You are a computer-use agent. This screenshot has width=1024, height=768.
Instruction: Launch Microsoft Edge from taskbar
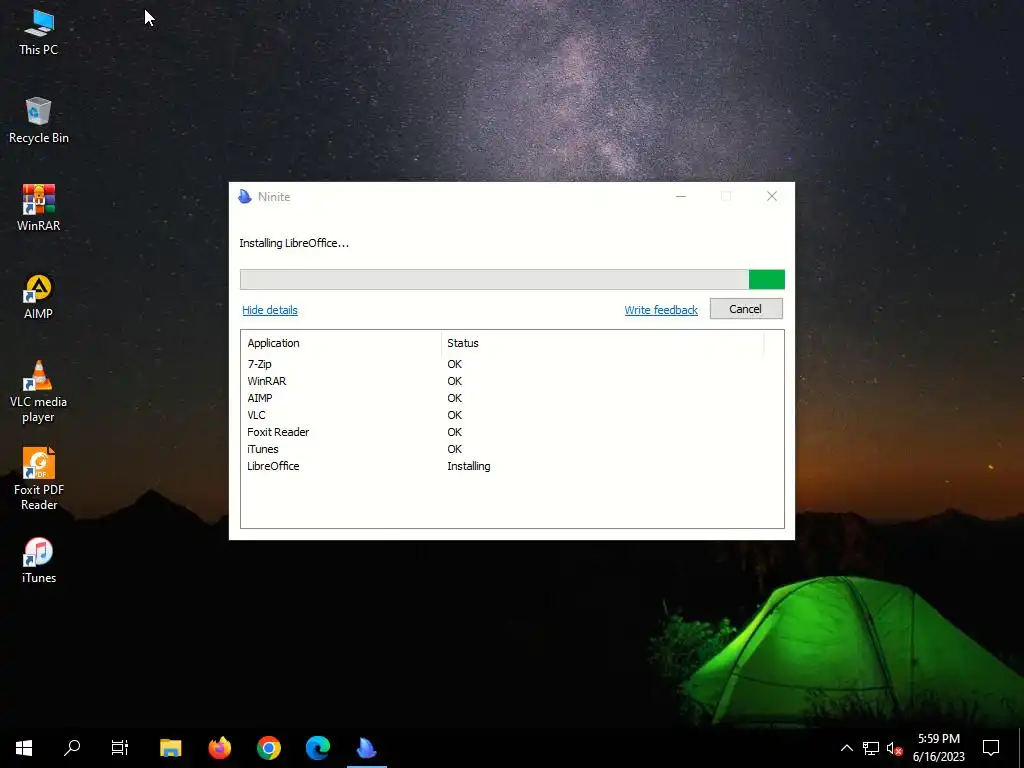pos(317,748)
